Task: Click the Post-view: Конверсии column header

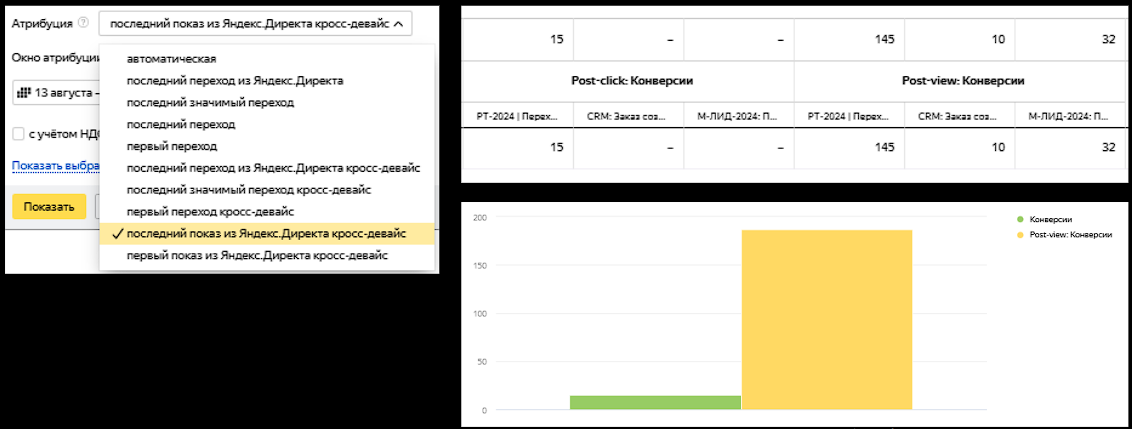Action: (x=963, y=81)
